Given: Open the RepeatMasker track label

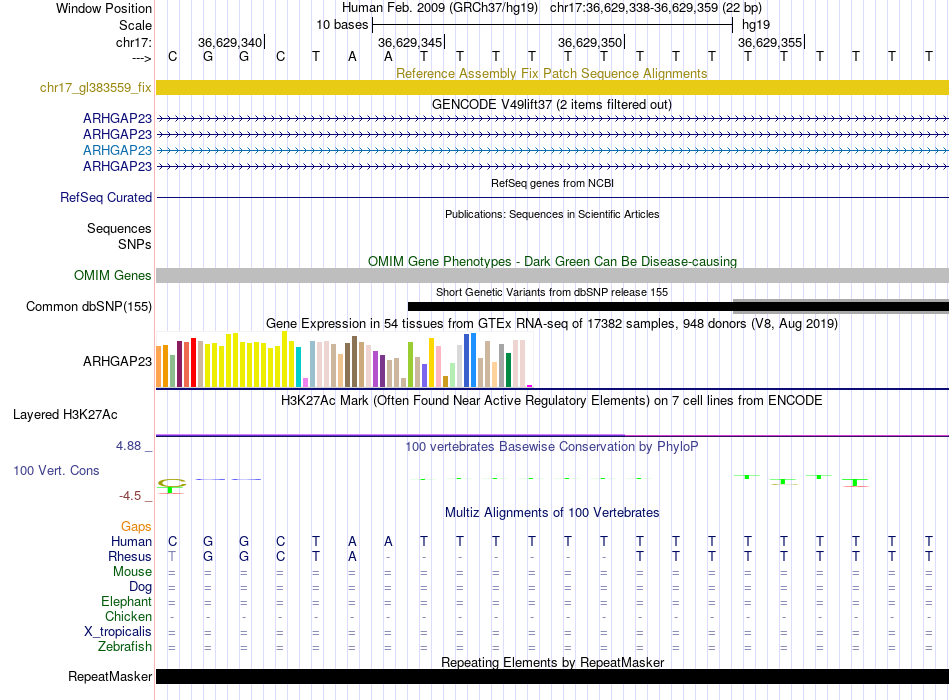Looking at the screenshot, I should 110,677.
